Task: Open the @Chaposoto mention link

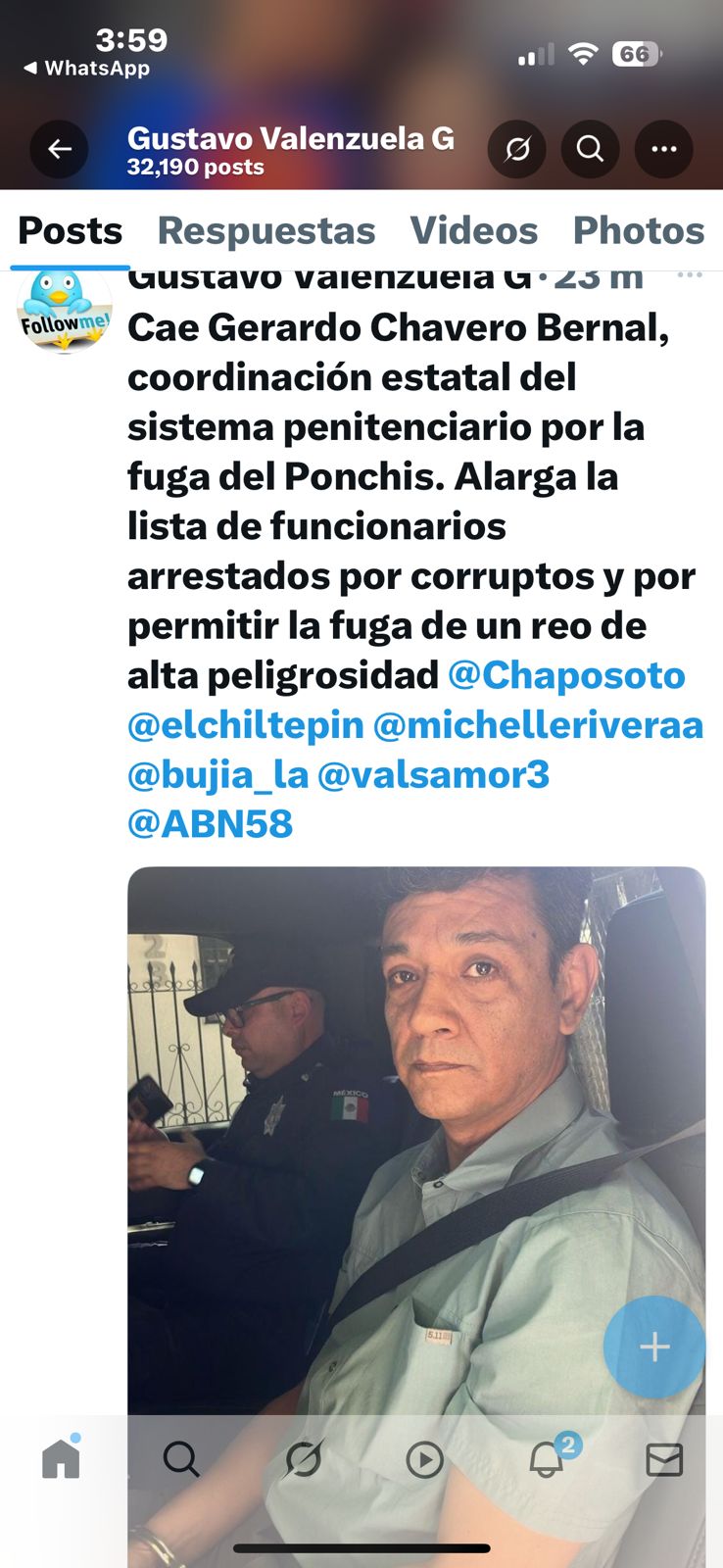Action: tap(566, 675)
